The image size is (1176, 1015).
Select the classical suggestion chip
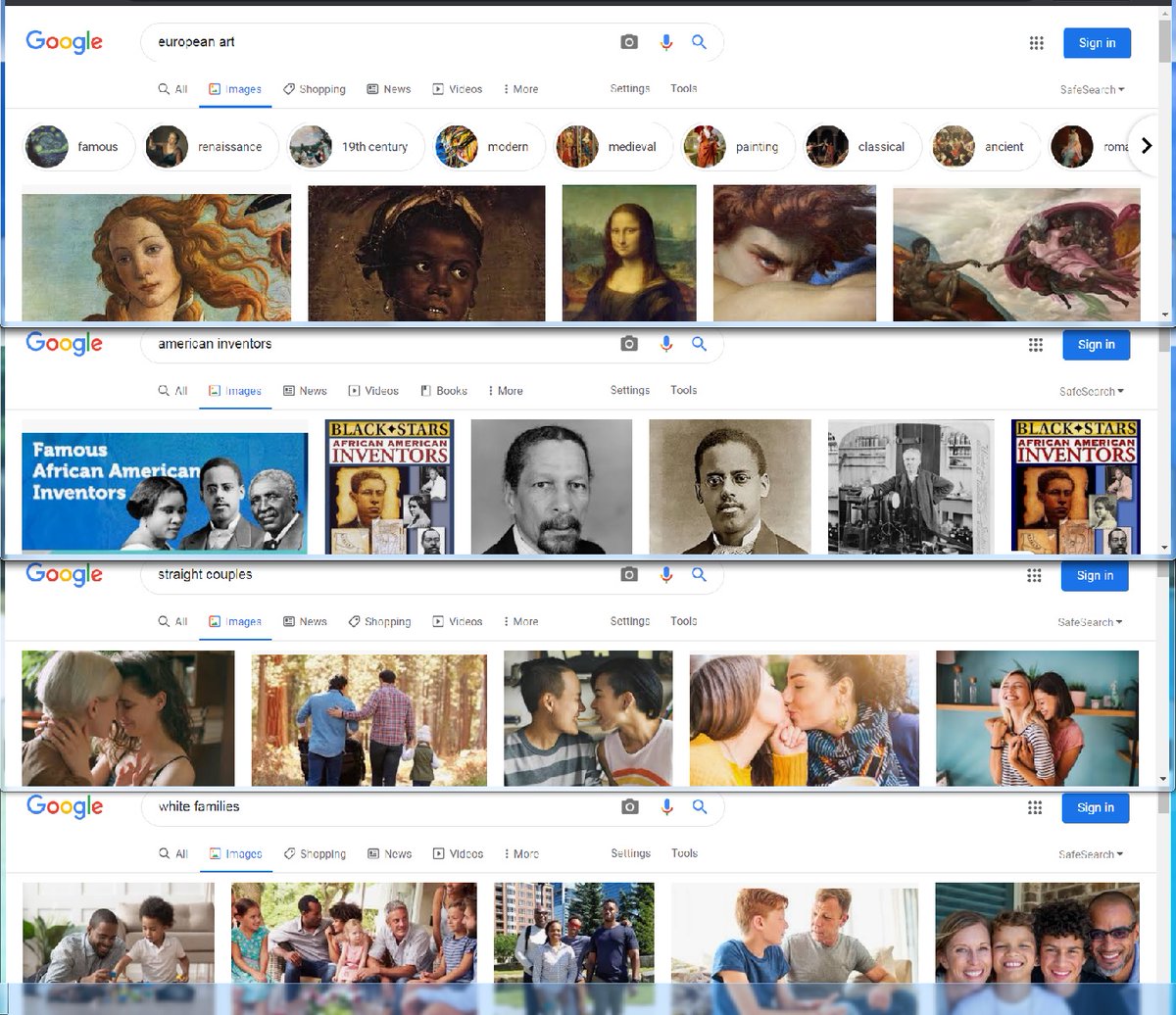(x=862, y=147)
